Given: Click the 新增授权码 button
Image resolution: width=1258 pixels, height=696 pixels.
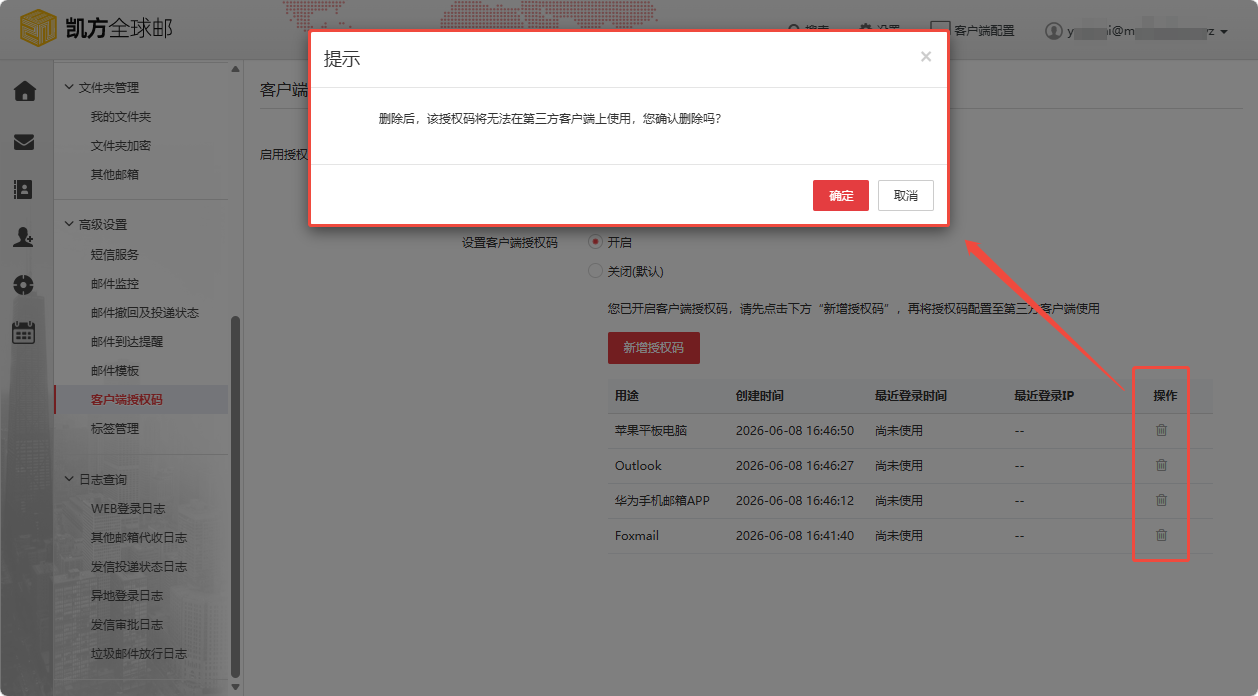Looking at the screenshot, I should (x=654, y=348).
